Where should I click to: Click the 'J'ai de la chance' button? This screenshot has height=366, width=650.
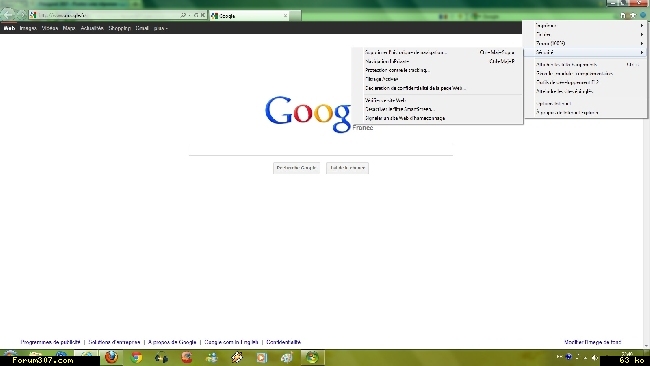[x=347, y=168]
